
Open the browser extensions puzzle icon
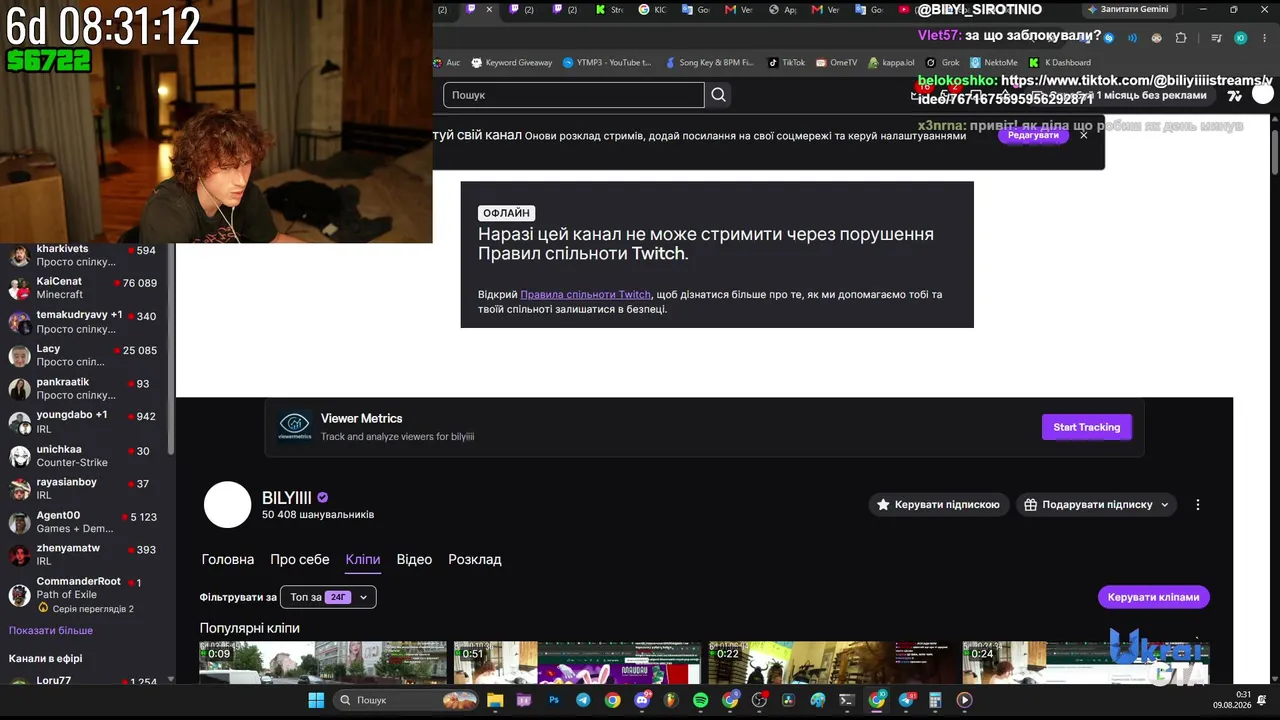(x=1181, y=38)
